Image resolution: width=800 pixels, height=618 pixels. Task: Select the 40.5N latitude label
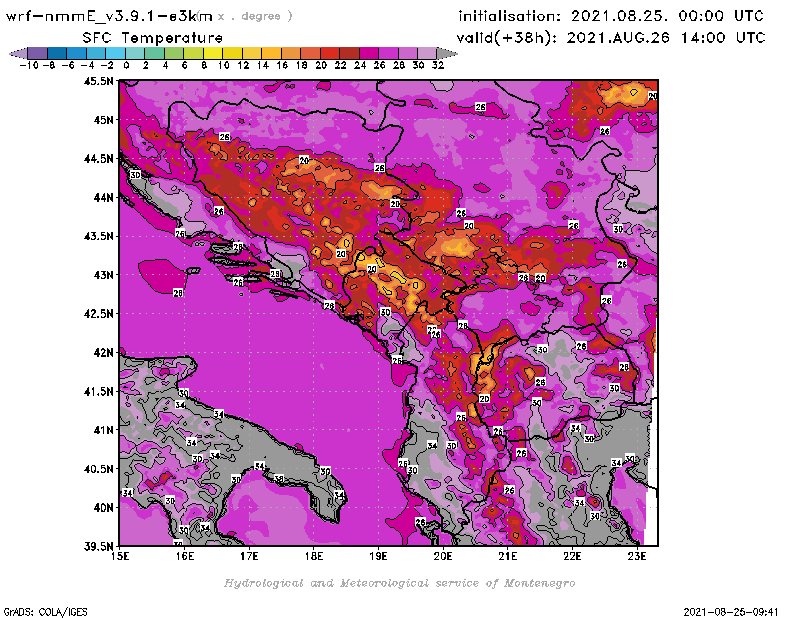coord(98,469)
